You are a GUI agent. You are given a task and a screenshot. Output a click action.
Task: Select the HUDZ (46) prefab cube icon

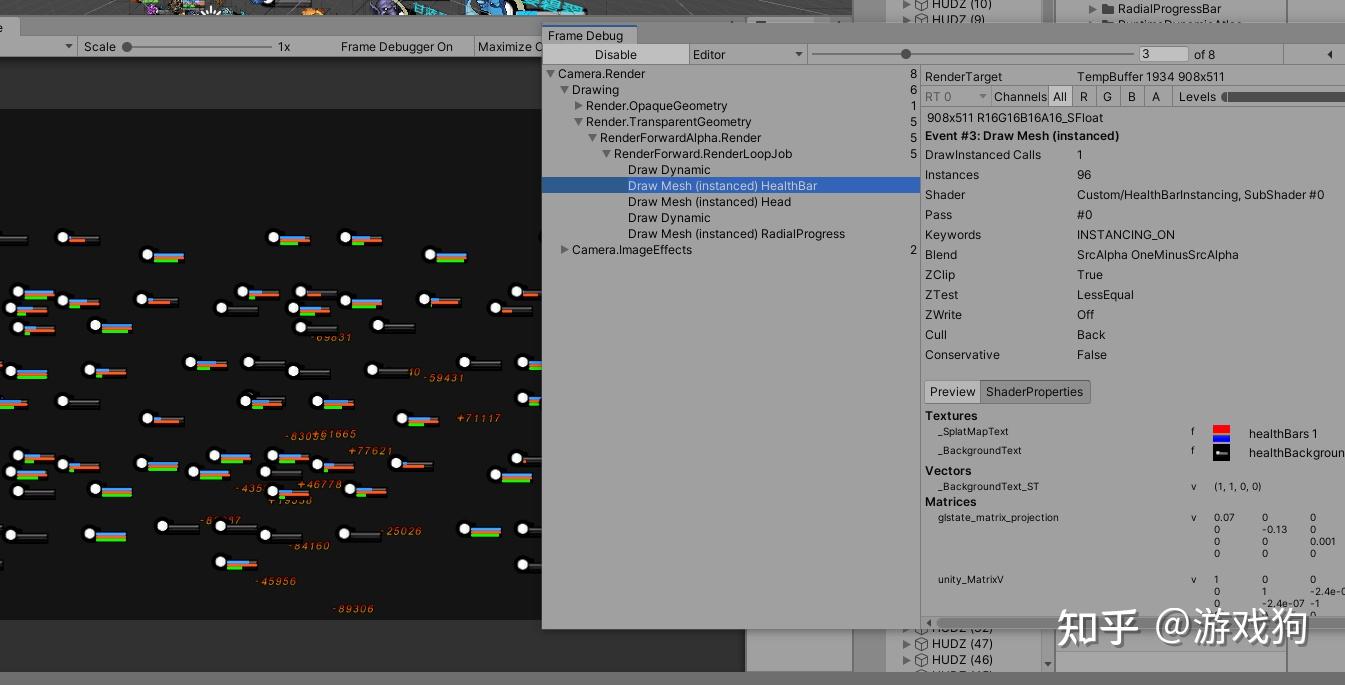coord(921,659)
